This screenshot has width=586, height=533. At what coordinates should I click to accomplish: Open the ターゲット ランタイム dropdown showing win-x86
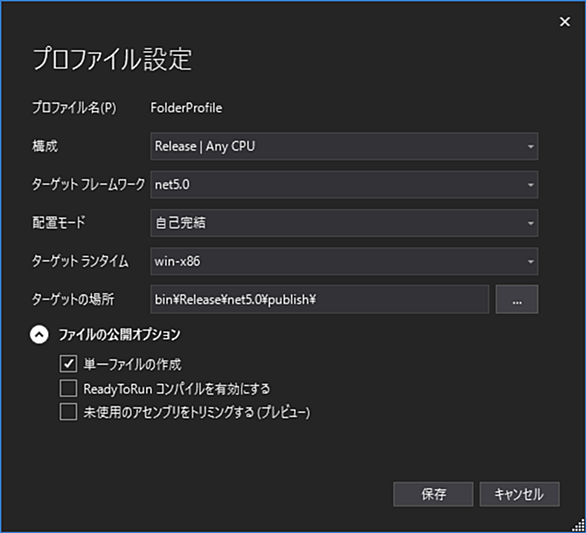344,261
